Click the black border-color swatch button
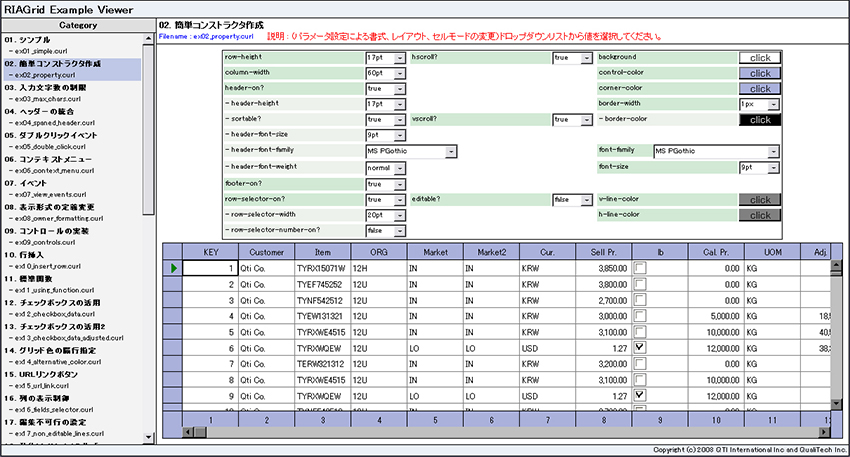Screen dimensions: 850x457 pyautogui.click(x=759, y=120)
